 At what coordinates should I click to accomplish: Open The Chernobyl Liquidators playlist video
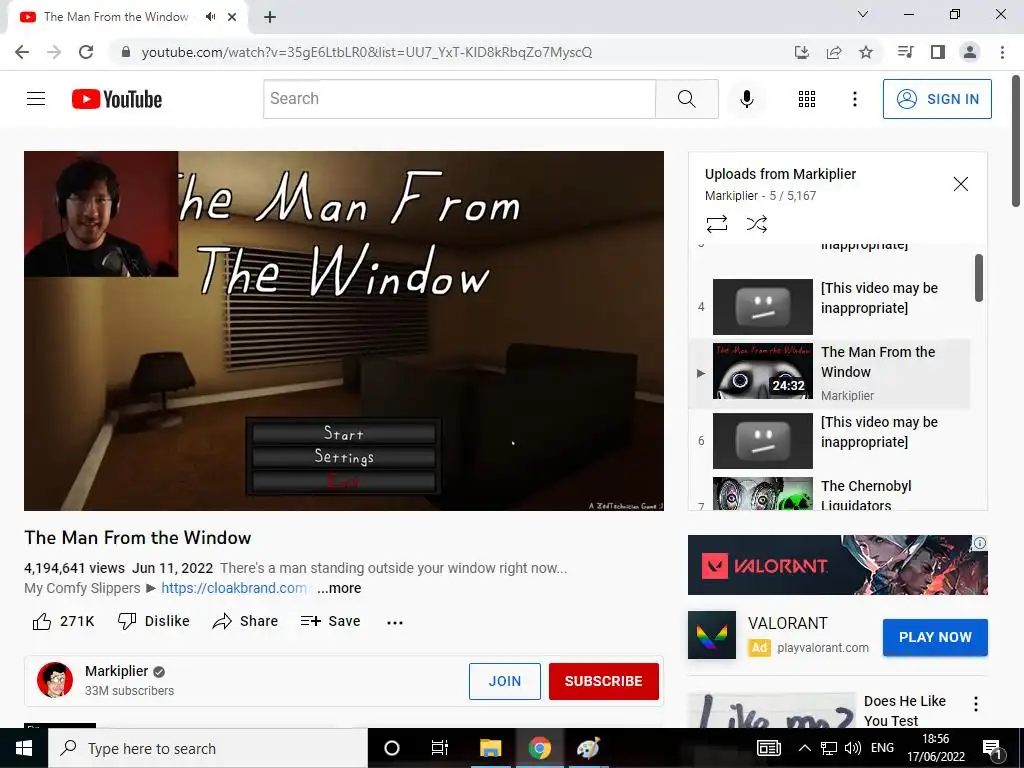point(829,493)
